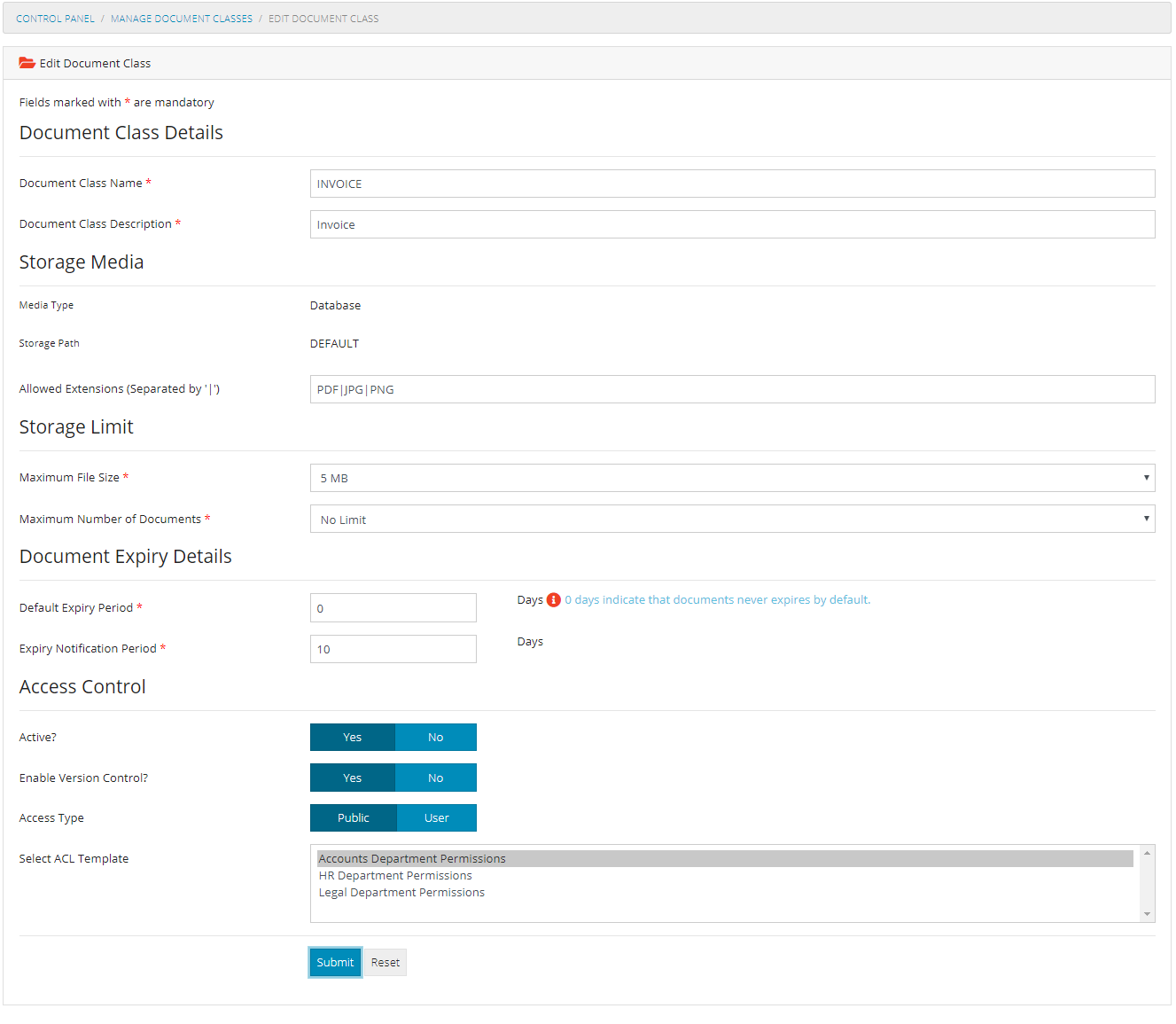Viewport: 1176px width, 1024px height.
Task: Expand the Maximum Number of Documents dropdown
Action: (x=732, y=520)
